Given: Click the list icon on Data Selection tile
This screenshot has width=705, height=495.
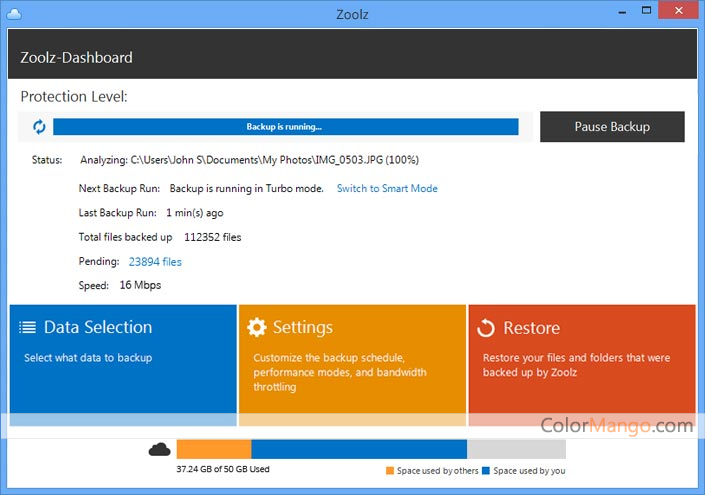Looking at the screenshot, I should 27,327.
